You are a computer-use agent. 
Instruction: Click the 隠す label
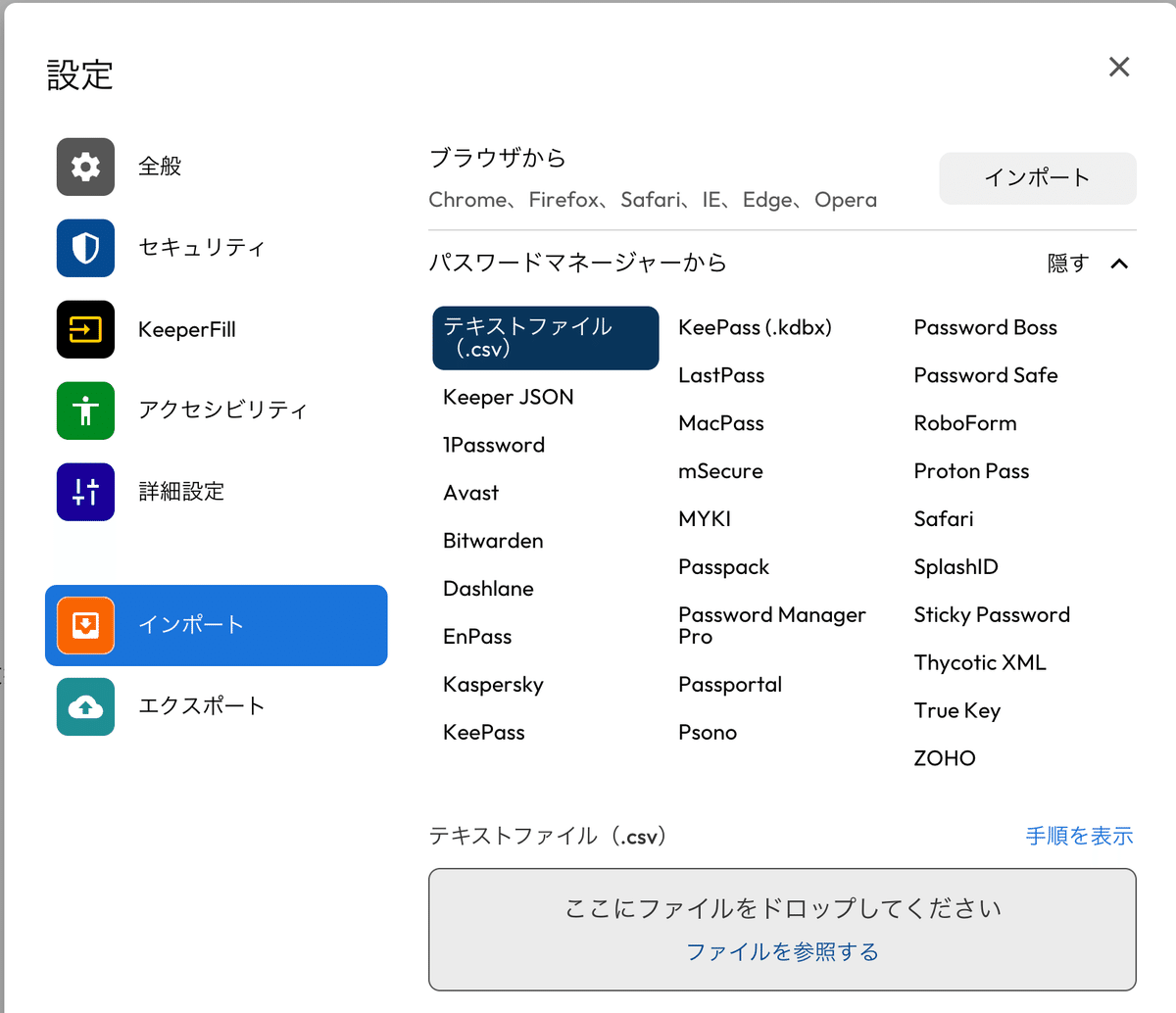coord(1068,264)
